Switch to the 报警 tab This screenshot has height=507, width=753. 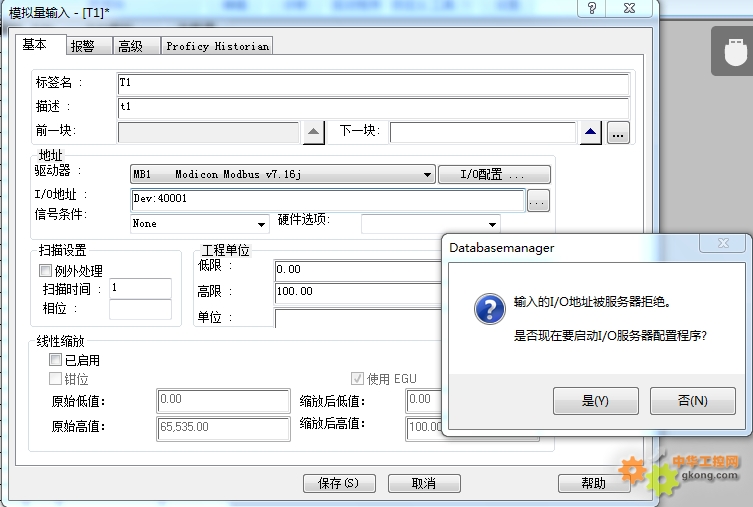click(82, 46)
